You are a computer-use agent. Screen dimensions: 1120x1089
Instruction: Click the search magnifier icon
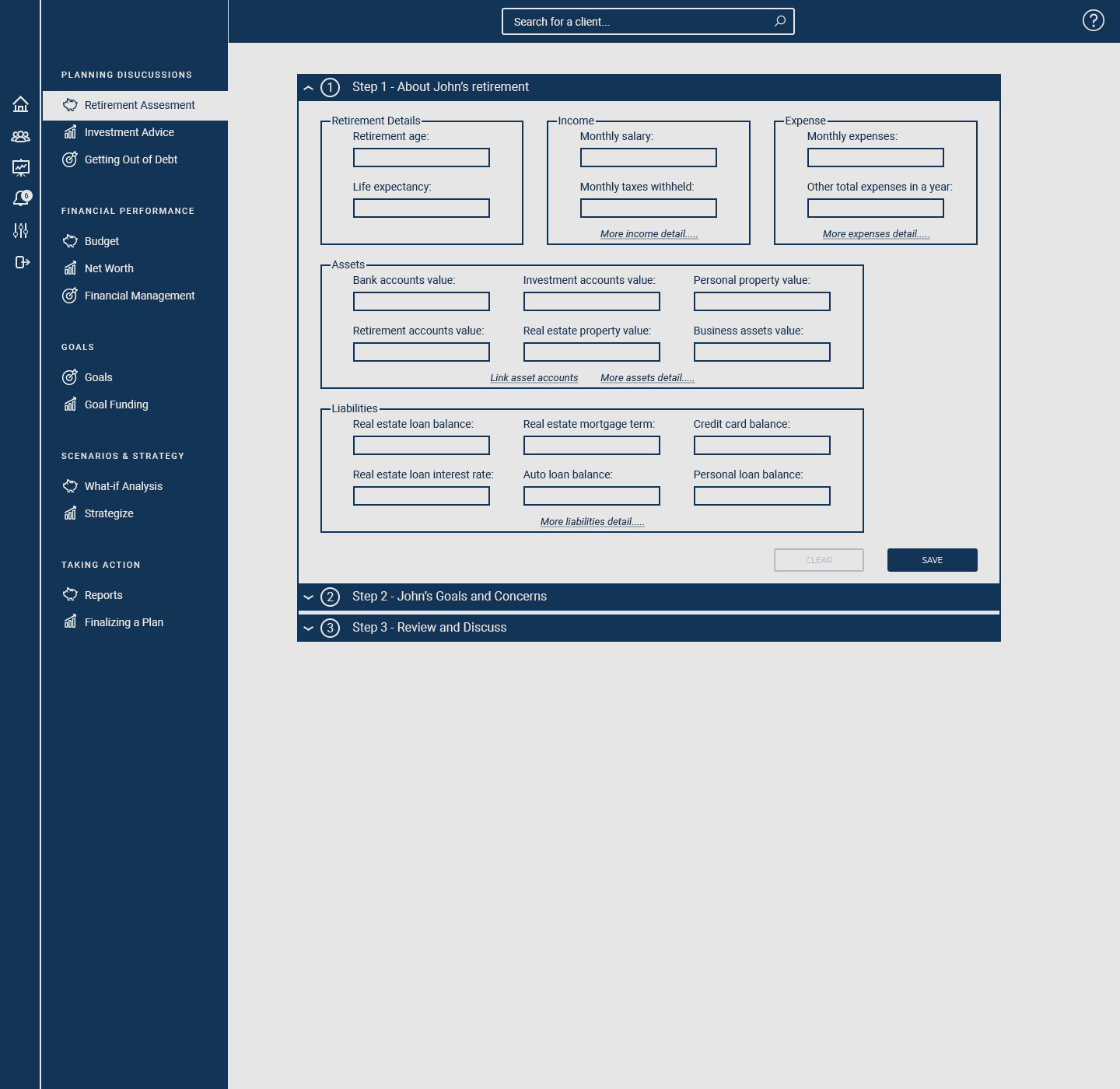click(779, 21)
